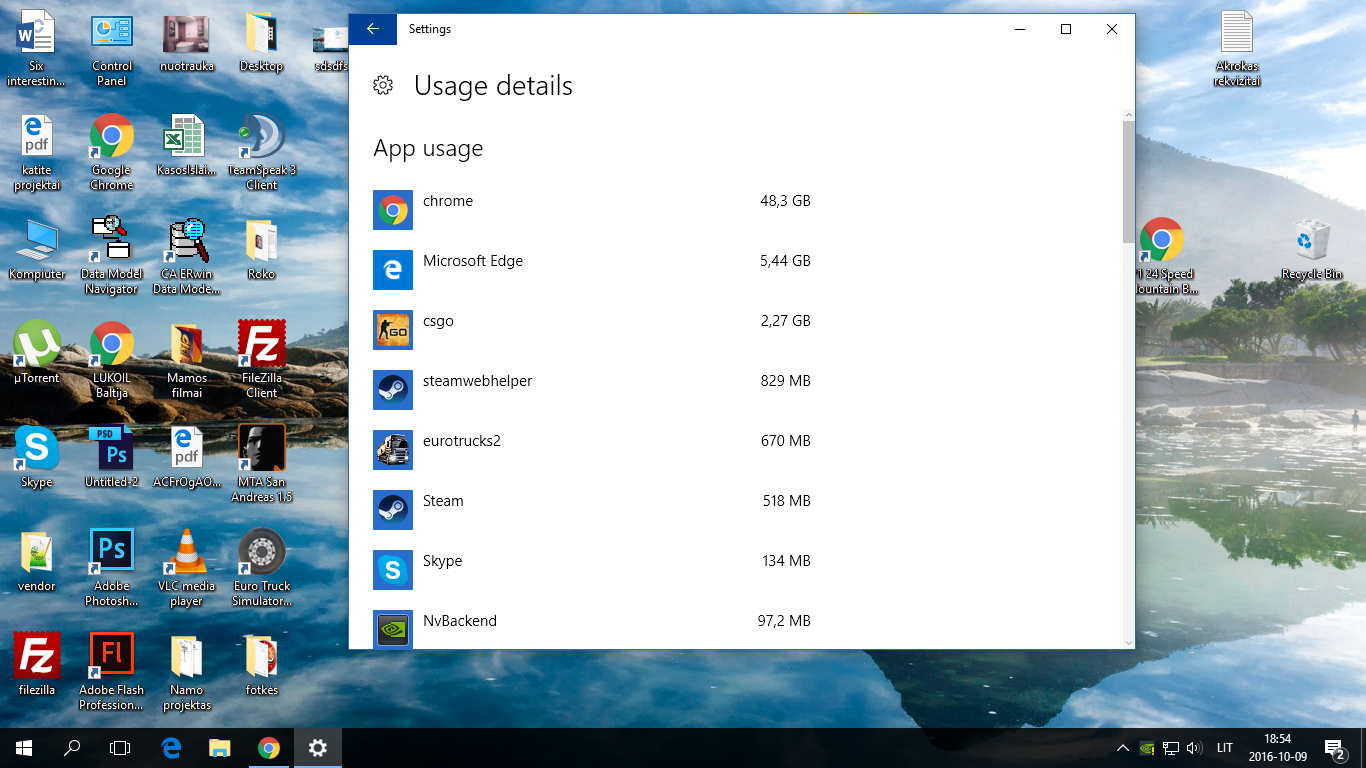Select the Control Panel desktop icon
Screen dimensions: 1366x768
coord(112,50)
